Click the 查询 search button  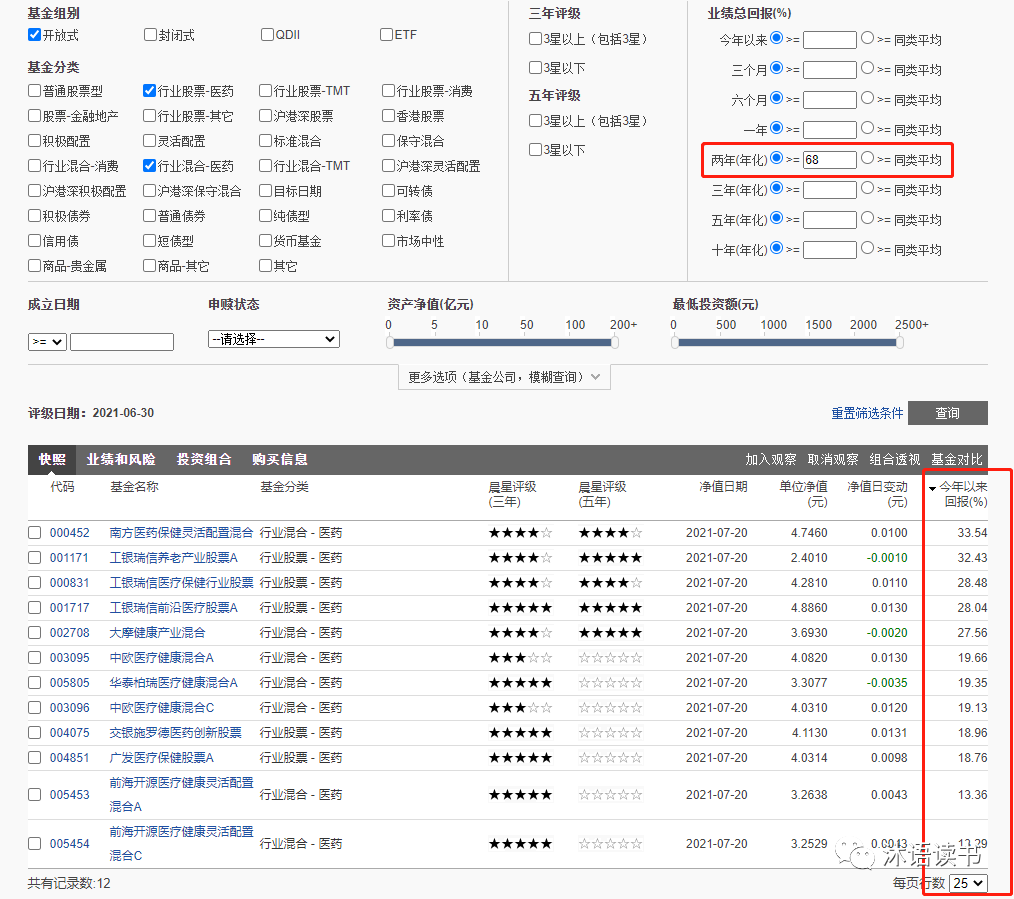947,413
